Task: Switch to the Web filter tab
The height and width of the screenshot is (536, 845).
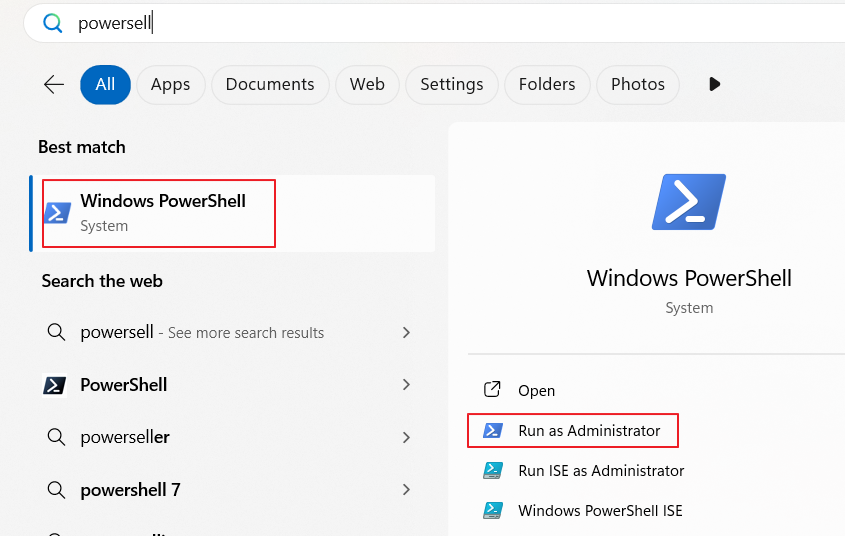Action: (x=367, y=85)
